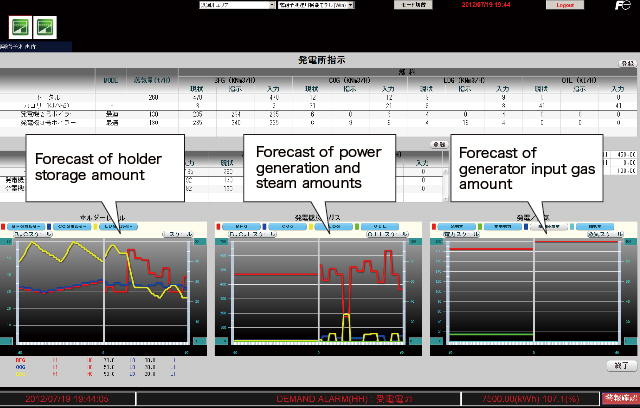Open the right-axis scale selector of the generator gas chart
Screen dimensions: 640x408
pos(605,234)
